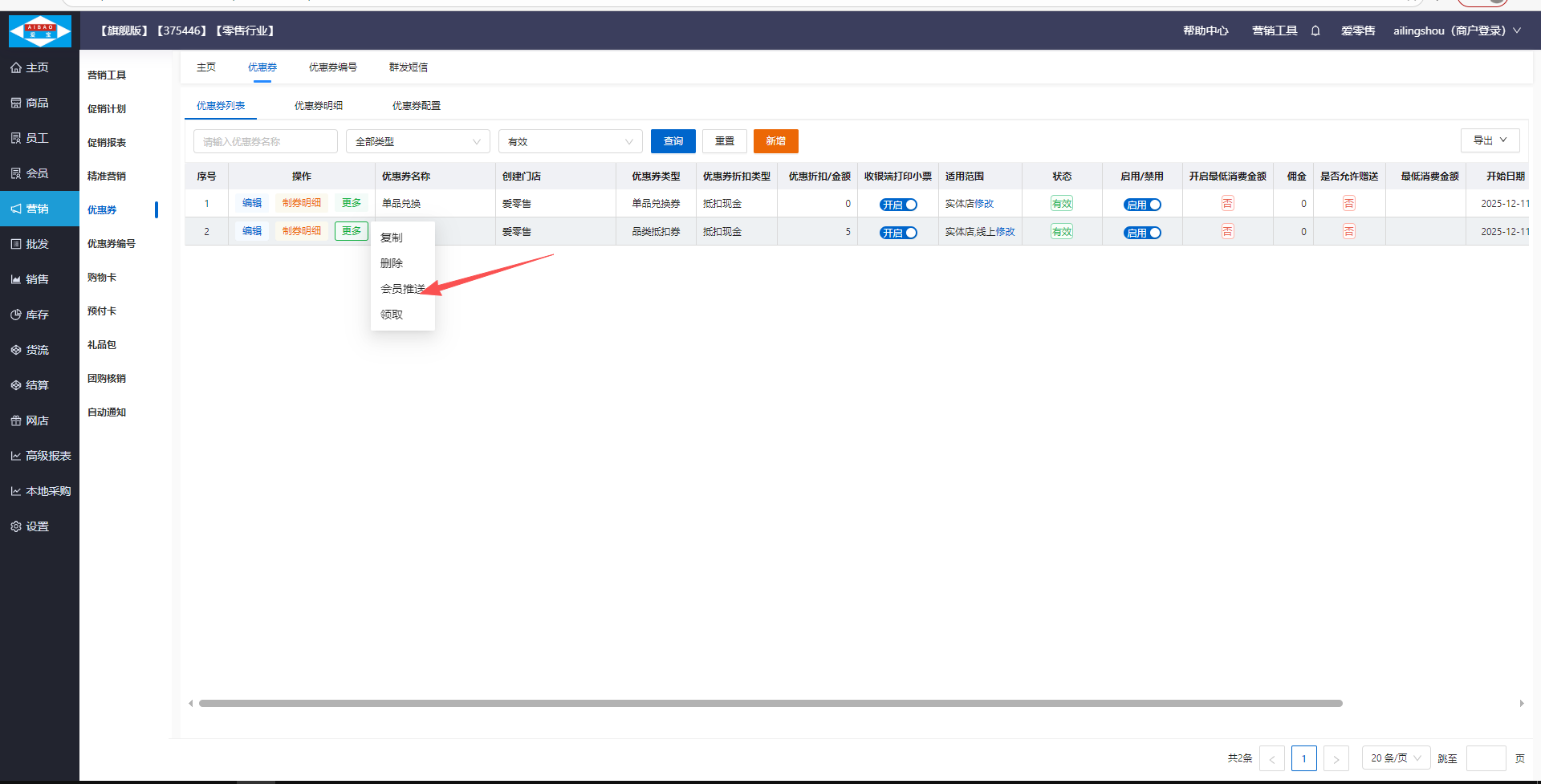Screen dimensions: 1541x784
Task: Expand the 有效 status filter dropdown
Action: pos(570,142)
